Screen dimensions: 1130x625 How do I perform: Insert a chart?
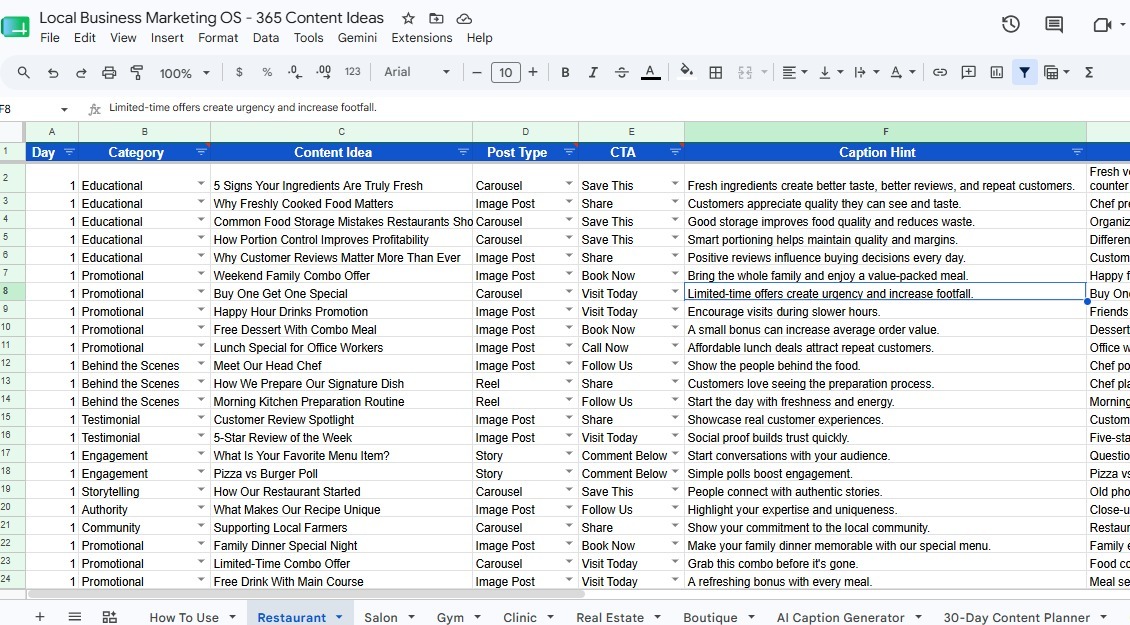tap(997, 72)
